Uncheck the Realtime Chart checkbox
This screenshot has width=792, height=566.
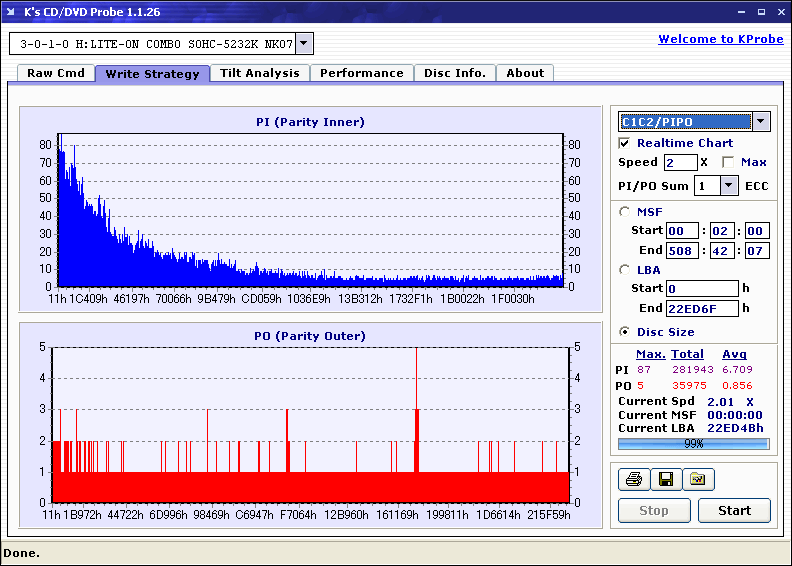click(625, 143)
